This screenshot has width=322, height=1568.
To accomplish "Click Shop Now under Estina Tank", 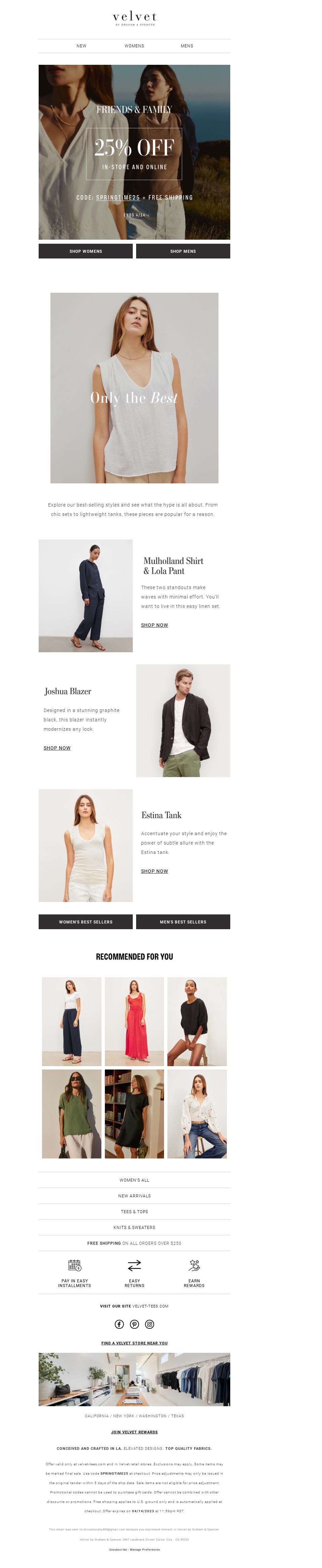I will (154, 871).
